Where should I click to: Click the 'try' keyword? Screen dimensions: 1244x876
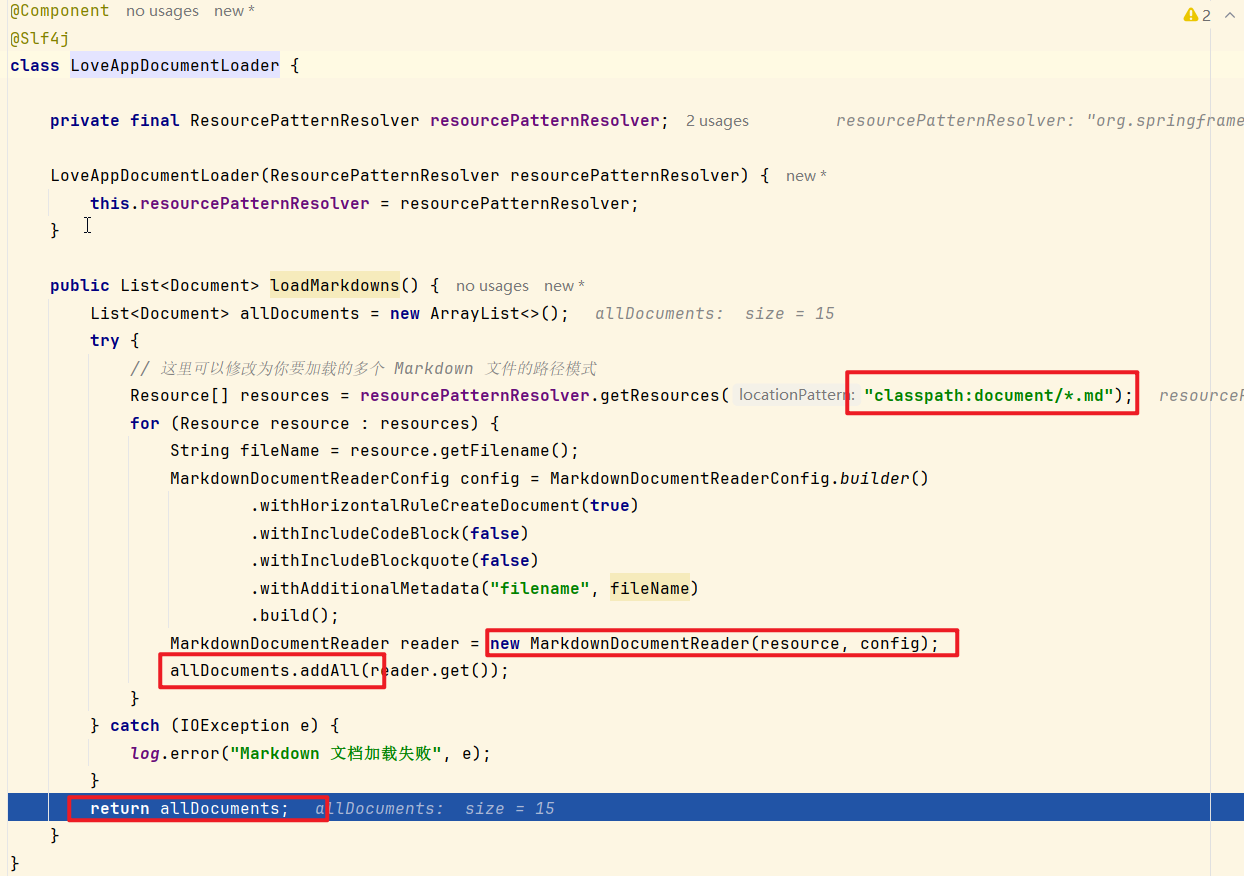pyautogui.click(x=105, y=341)
